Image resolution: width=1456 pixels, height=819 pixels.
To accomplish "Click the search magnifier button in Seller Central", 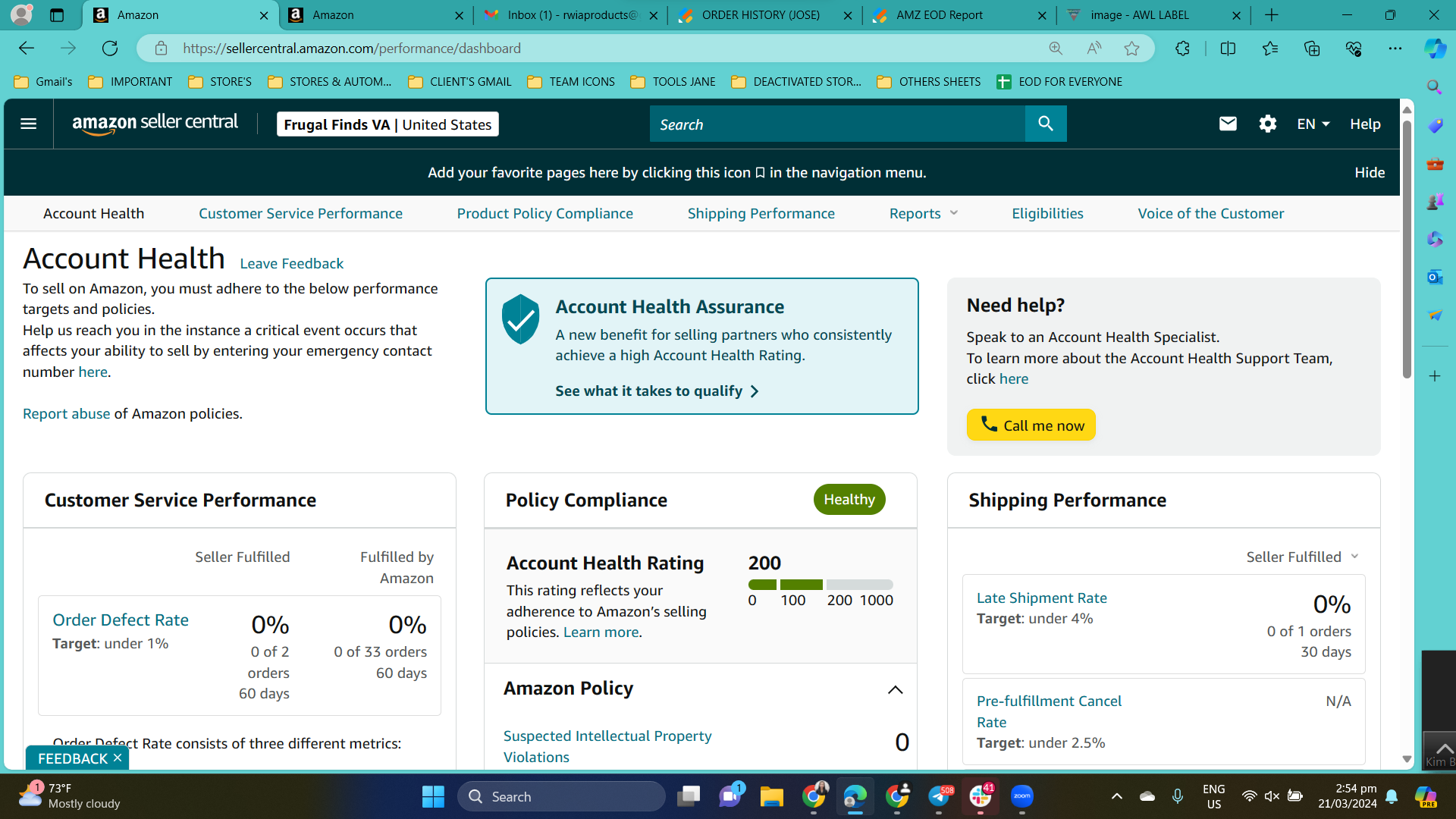I will pos(1046,124).
